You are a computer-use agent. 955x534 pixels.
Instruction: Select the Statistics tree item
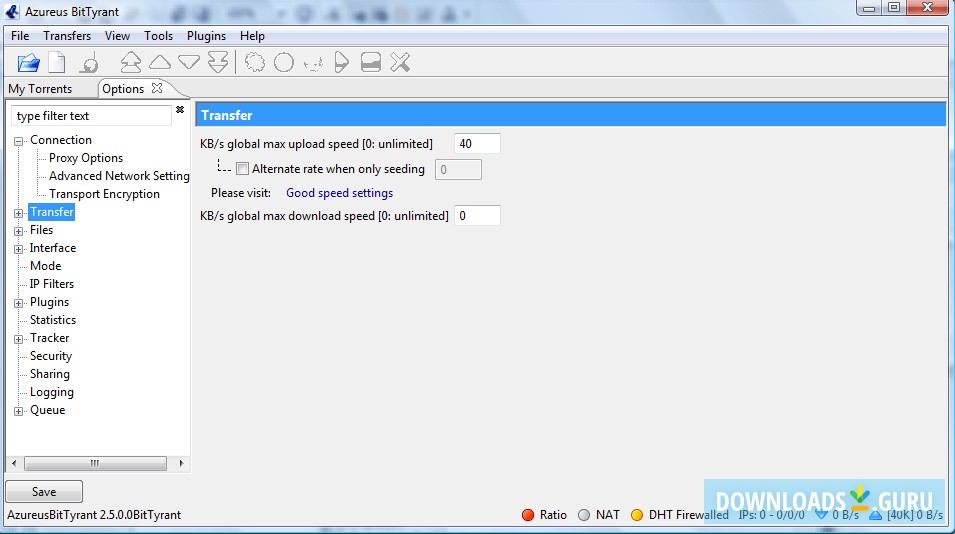click(53, 320)
